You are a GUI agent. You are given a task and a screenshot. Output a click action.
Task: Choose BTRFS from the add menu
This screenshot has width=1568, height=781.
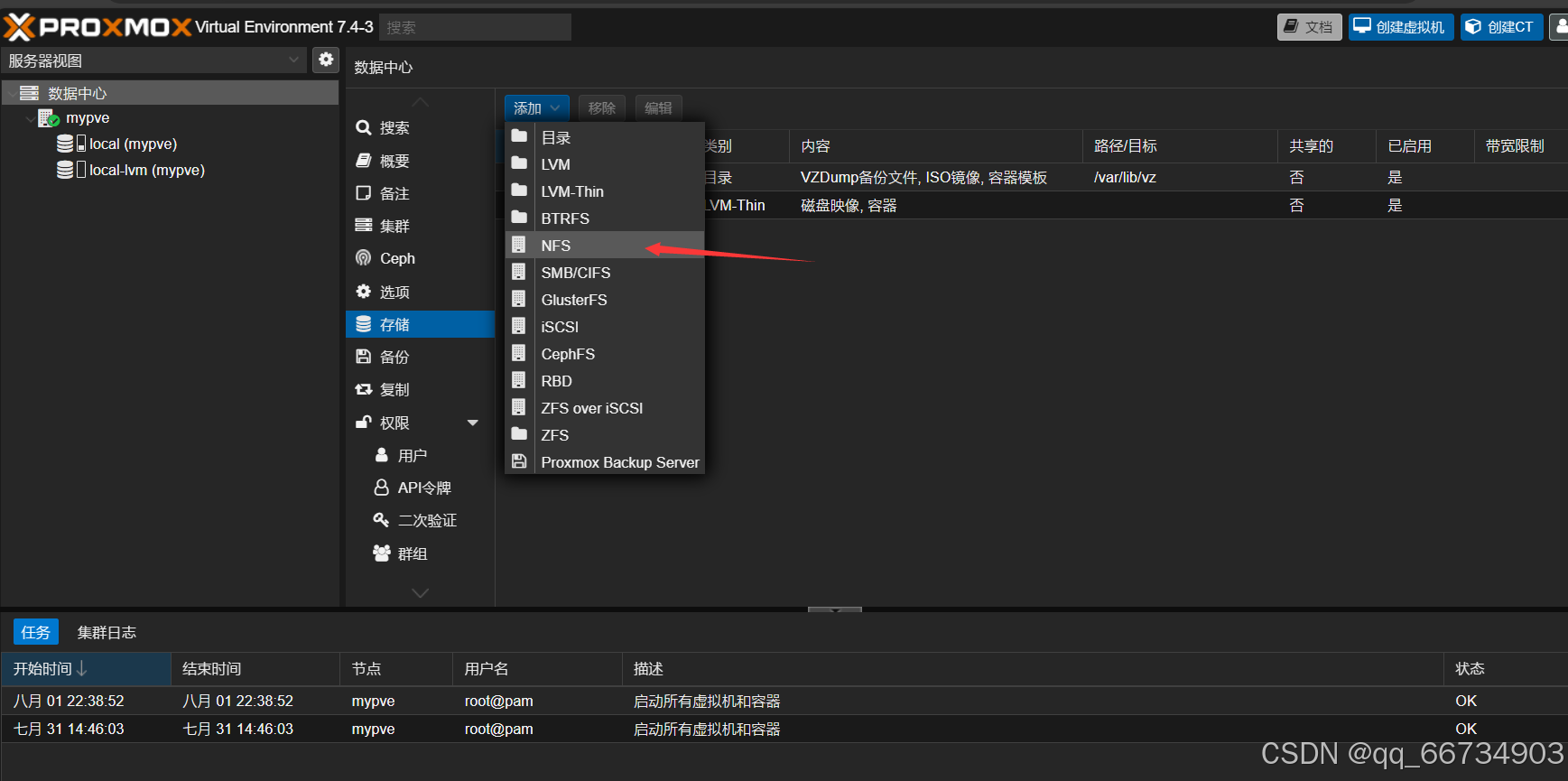pos(605,218)
